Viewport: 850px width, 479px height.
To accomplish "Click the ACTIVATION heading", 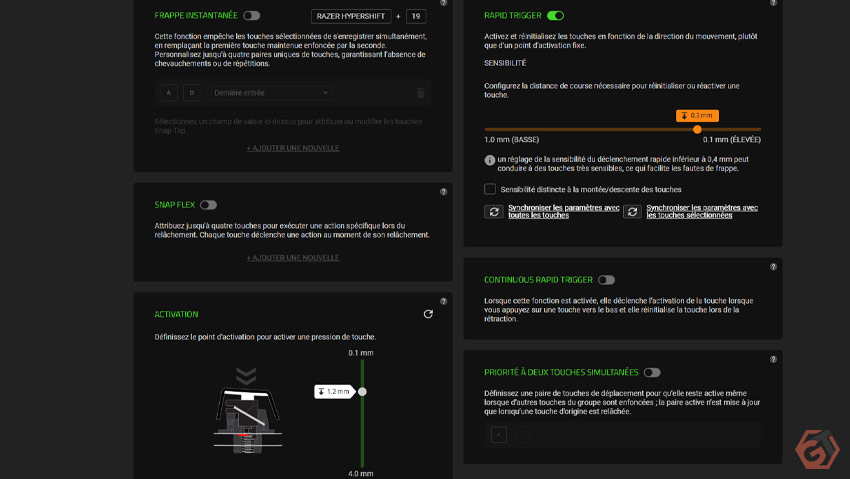I will pyautogui.click(x=176, y=314).
